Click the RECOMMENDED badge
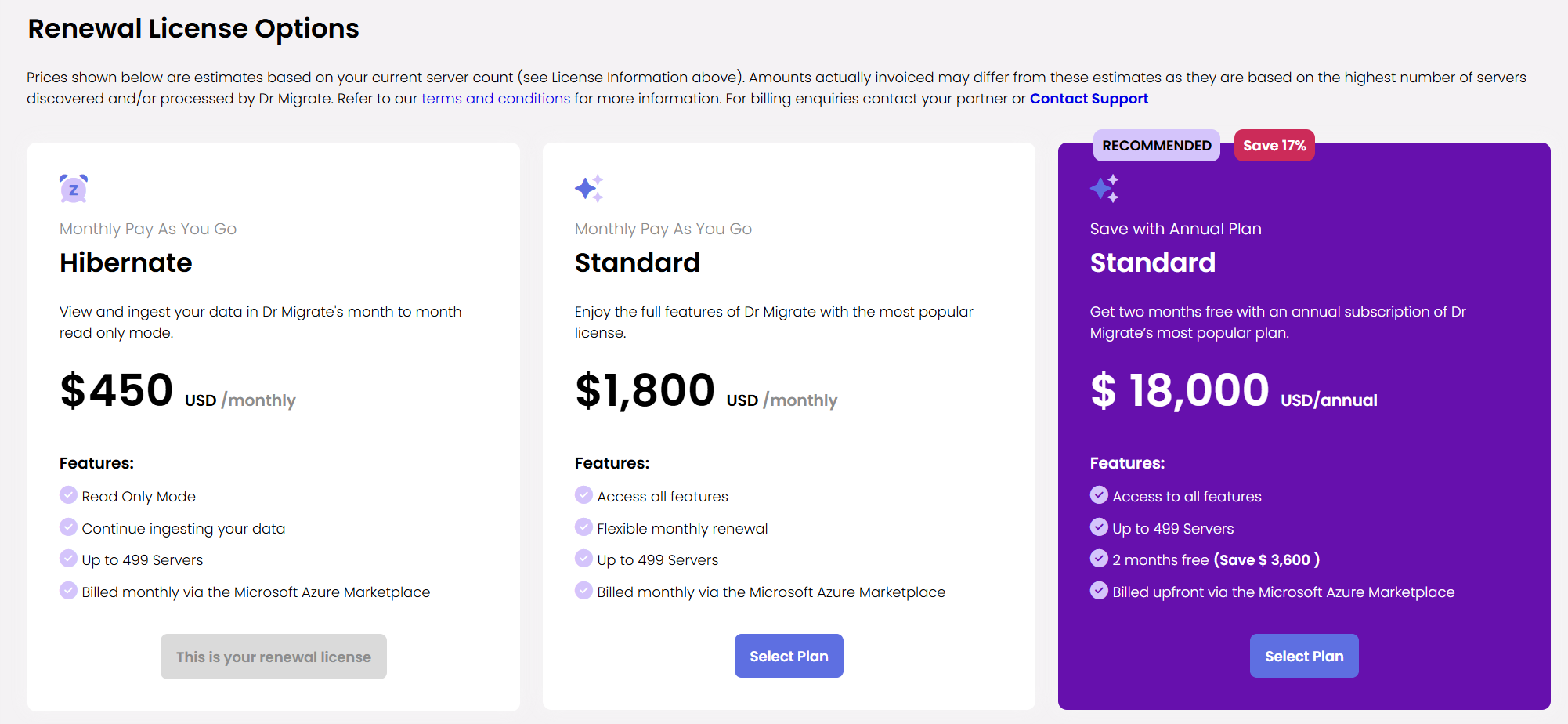This screenshot has width=1568, height=724. 1156,146
